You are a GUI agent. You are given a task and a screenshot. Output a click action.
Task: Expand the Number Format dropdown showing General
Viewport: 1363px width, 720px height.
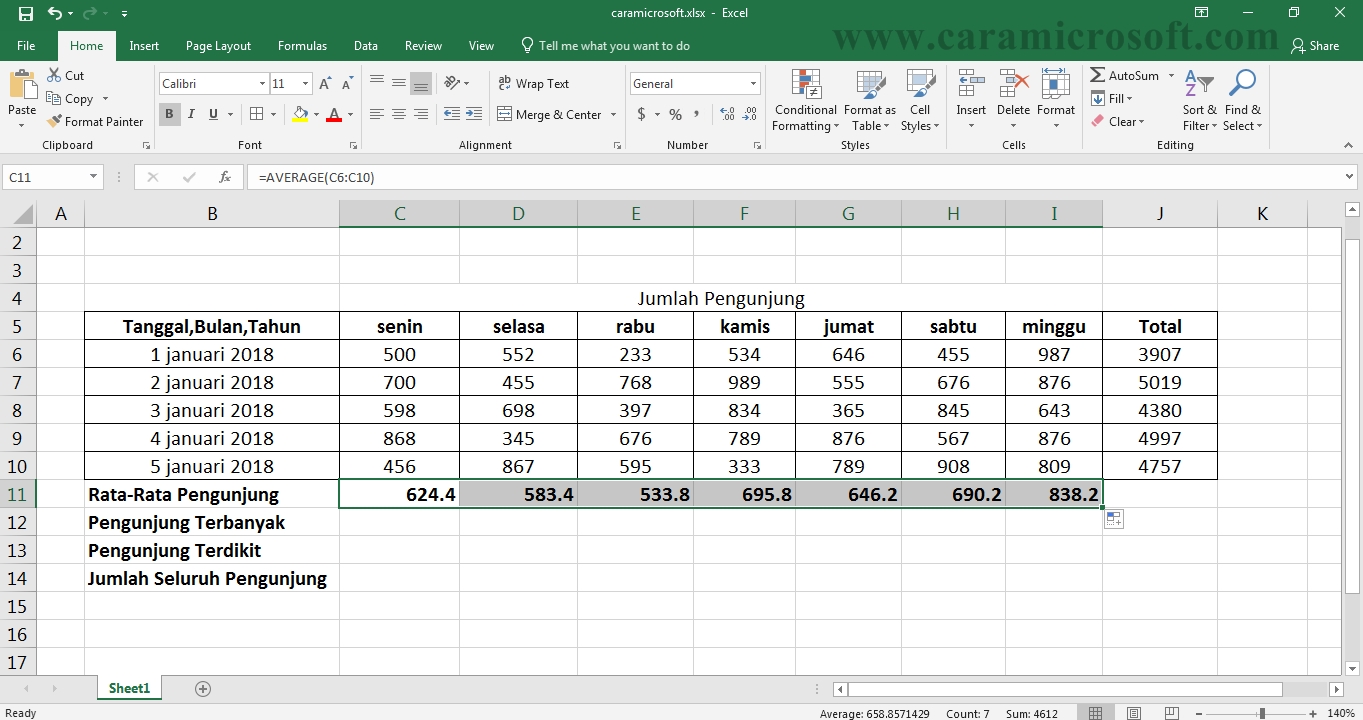755,83
